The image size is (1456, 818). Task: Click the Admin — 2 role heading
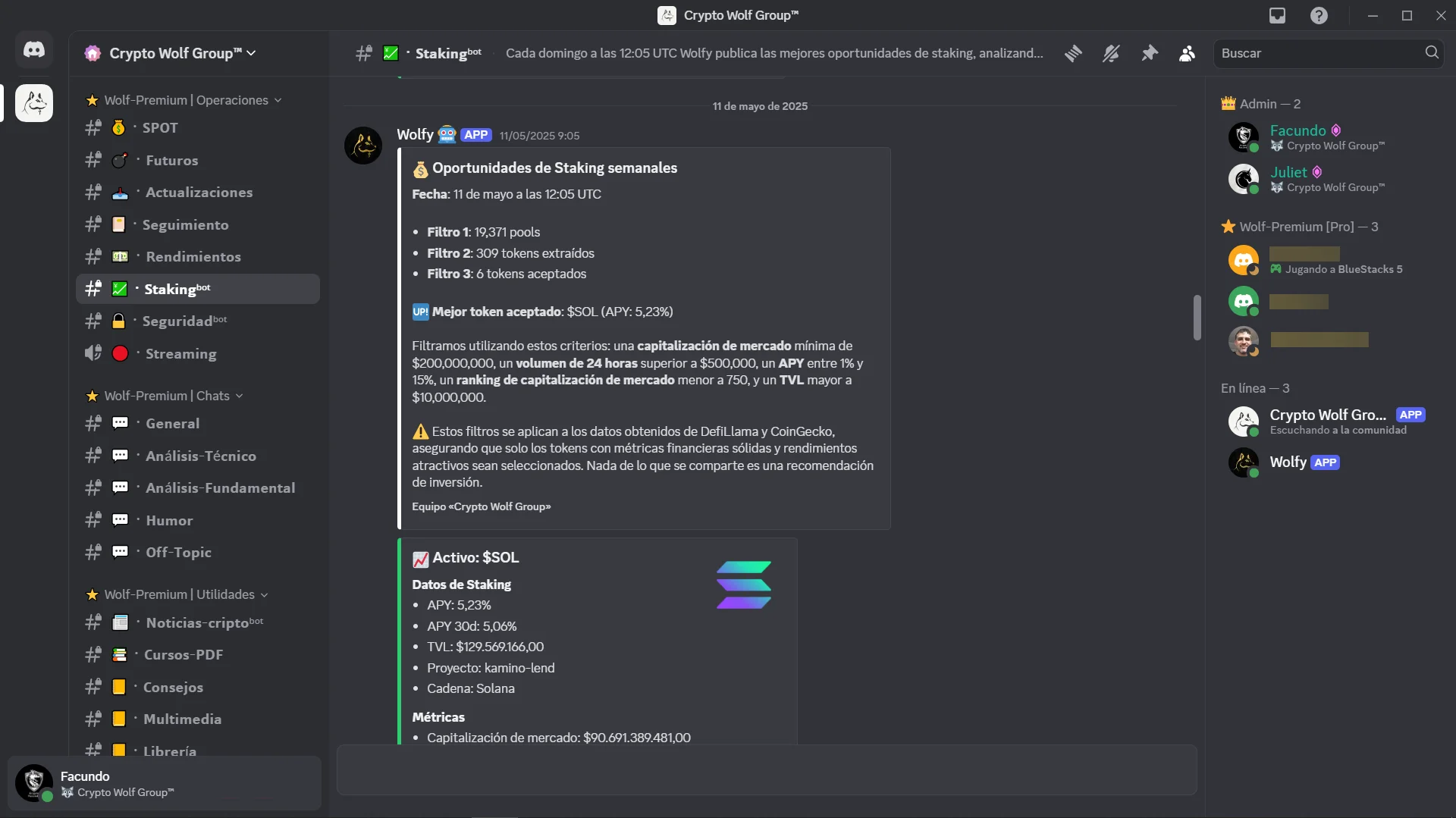1261,104
